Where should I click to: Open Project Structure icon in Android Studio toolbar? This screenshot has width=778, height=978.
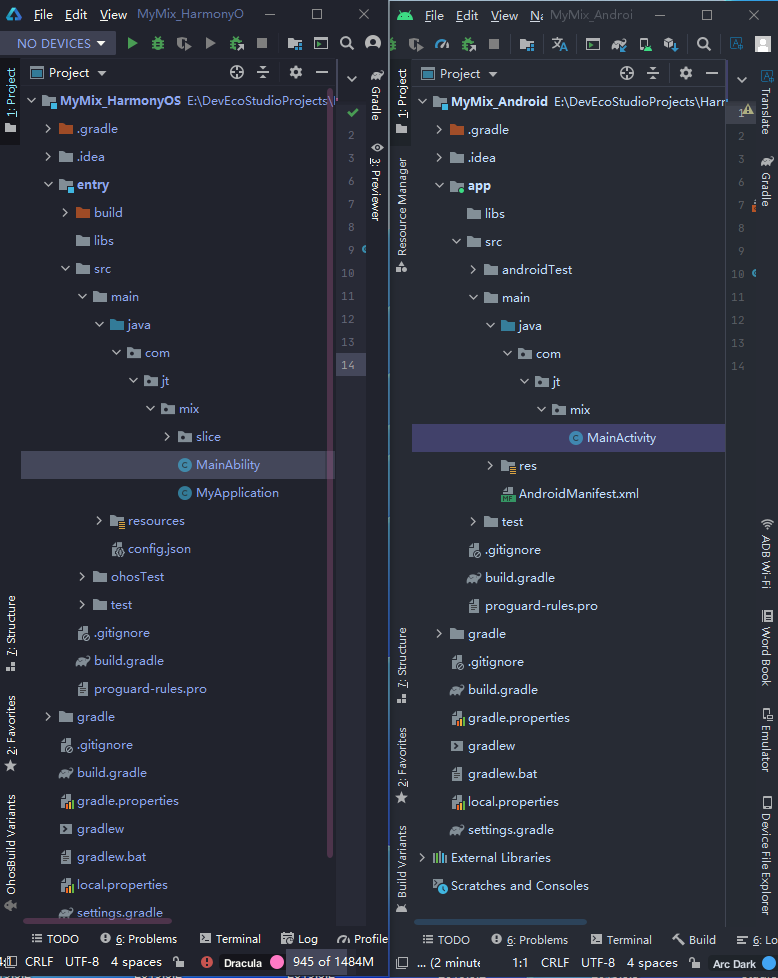527,44
